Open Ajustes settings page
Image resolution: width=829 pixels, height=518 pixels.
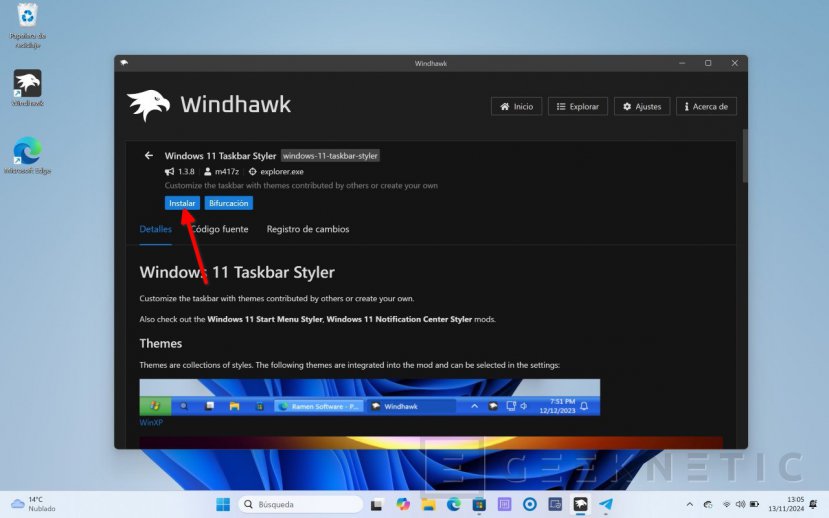coord(641,106)
